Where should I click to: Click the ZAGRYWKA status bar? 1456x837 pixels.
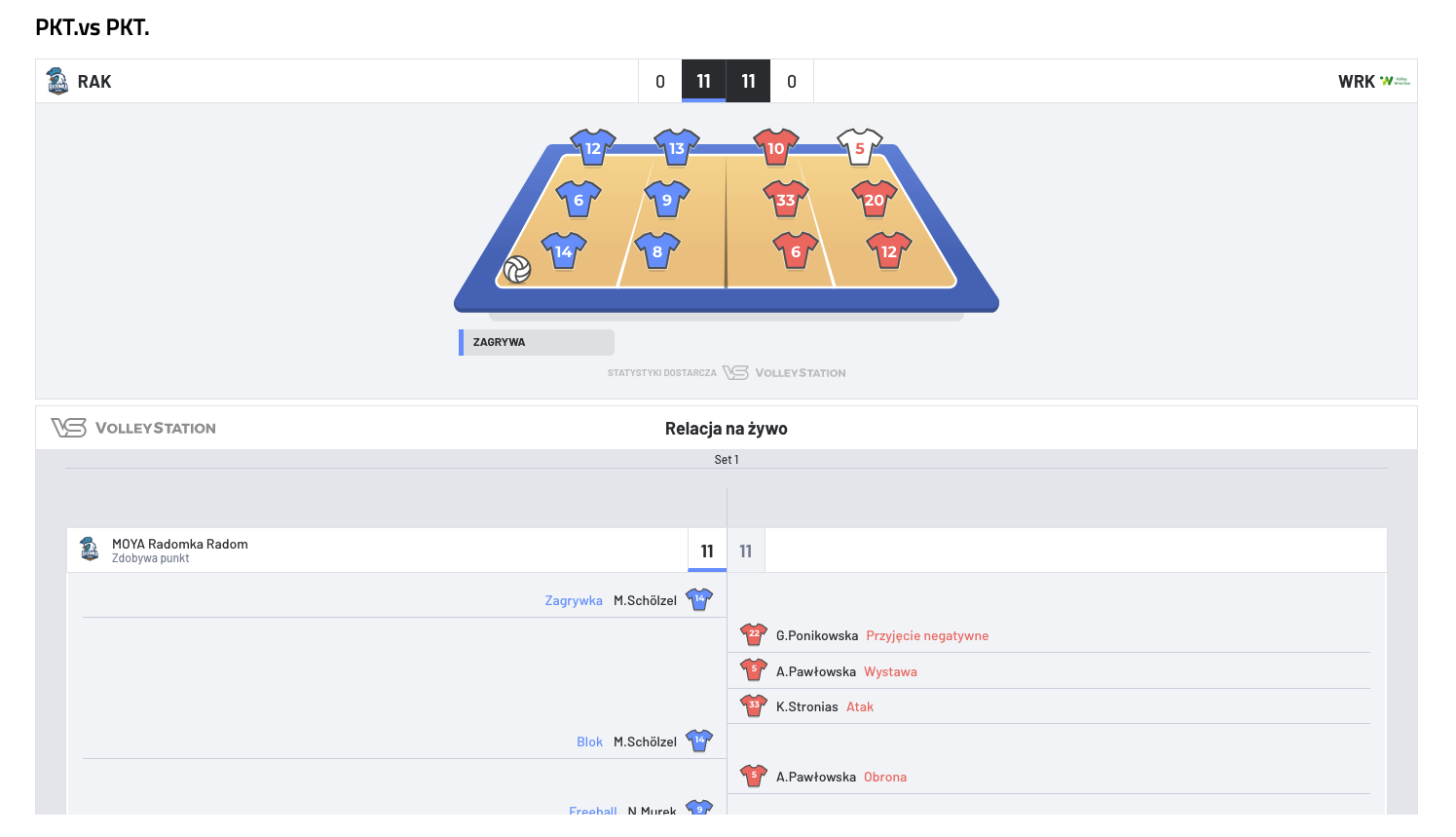click(x=537, y=342)
